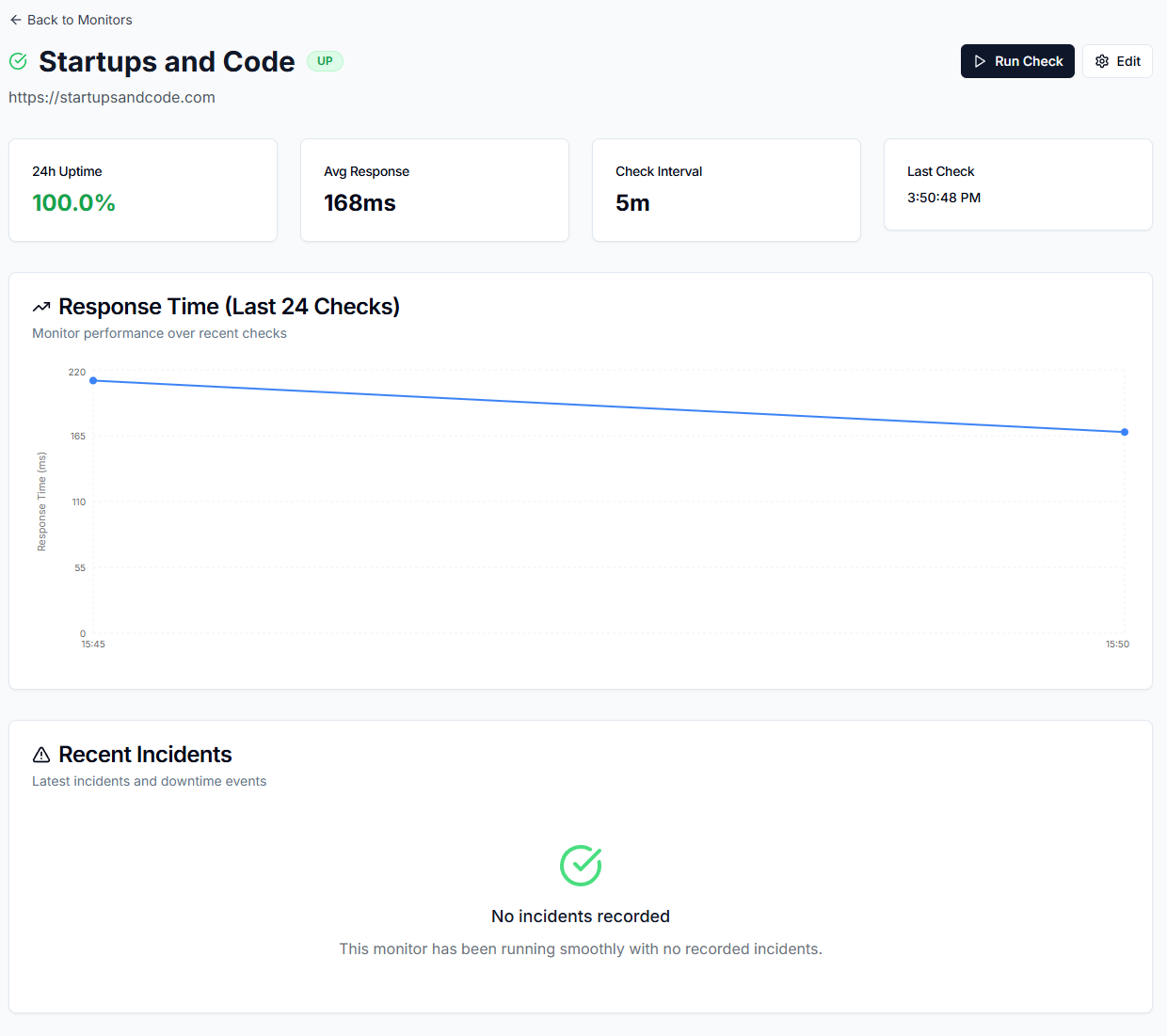
Task: Select the Check Interval 5m card
Action: point(727,190)
